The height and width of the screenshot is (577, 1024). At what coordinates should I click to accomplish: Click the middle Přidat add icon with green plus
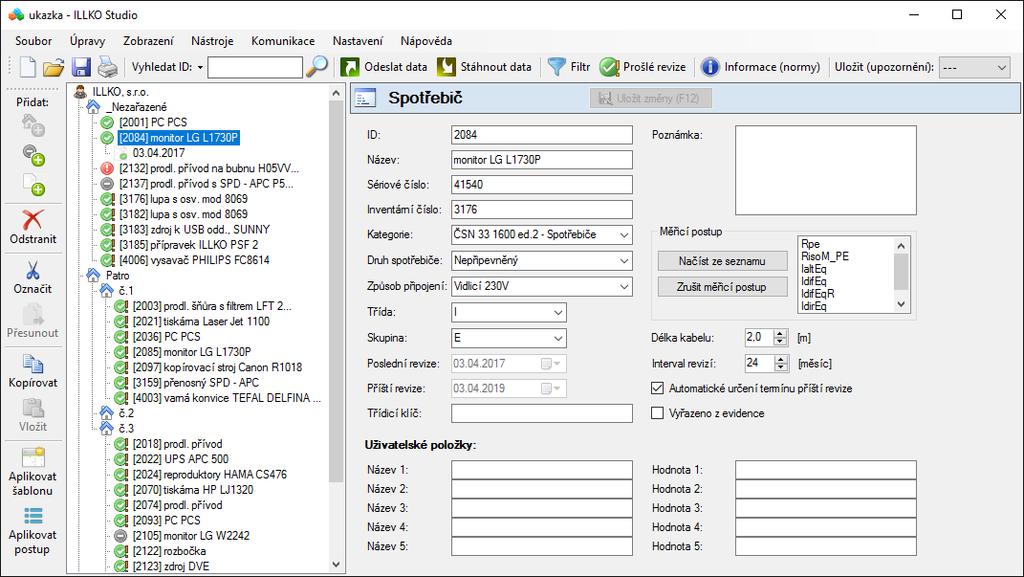click(33, 155)
